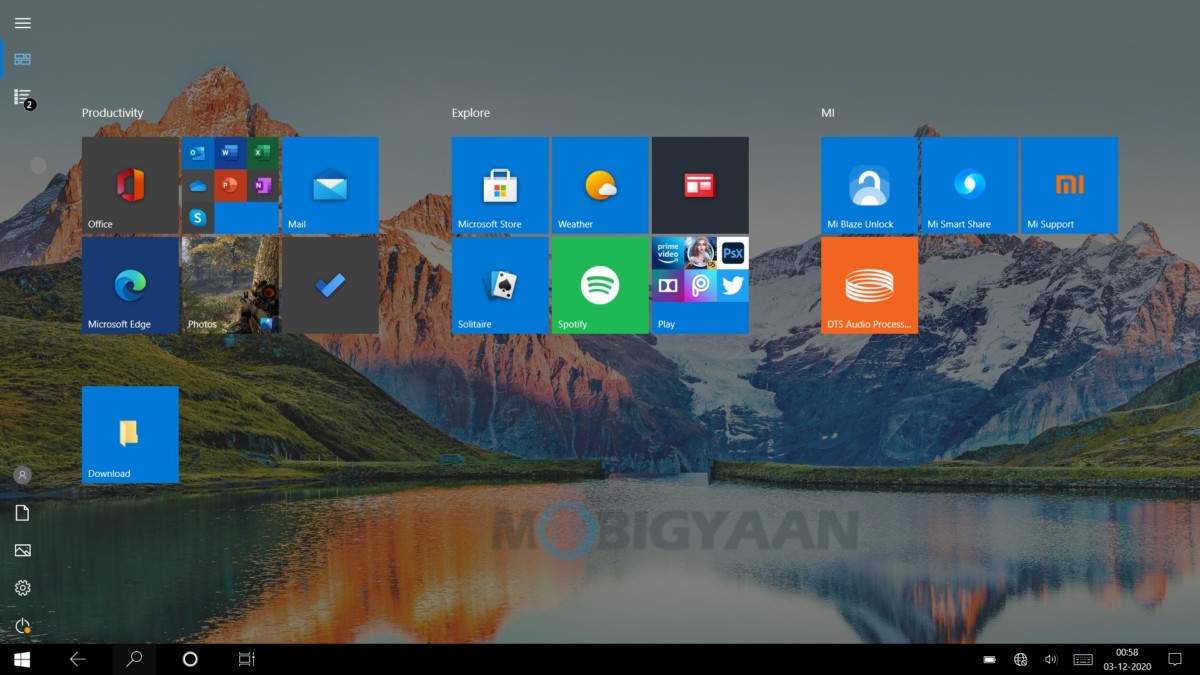Open the OneDrive tile
The width and height of the screenshot is (1200, 675).
[x=198, y=185]
